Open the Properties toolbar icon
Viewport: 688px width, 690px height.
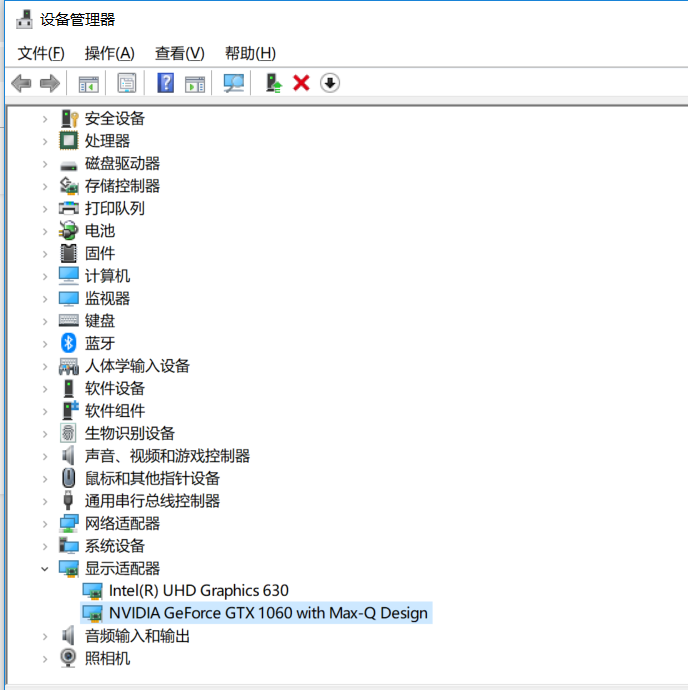(x=127, y=83)
